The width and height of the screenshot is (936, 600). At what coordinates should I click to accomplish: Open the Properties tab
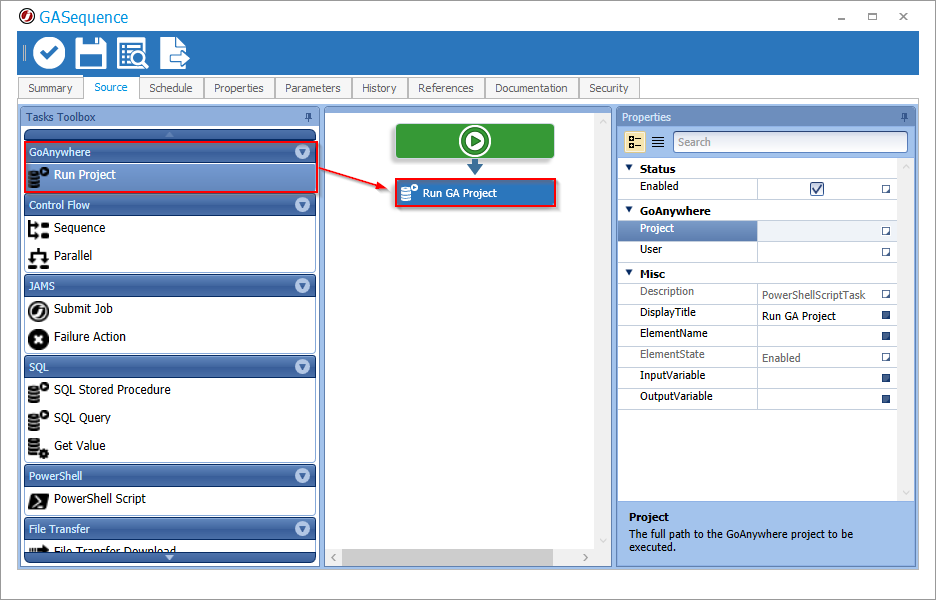pos(239,88)
